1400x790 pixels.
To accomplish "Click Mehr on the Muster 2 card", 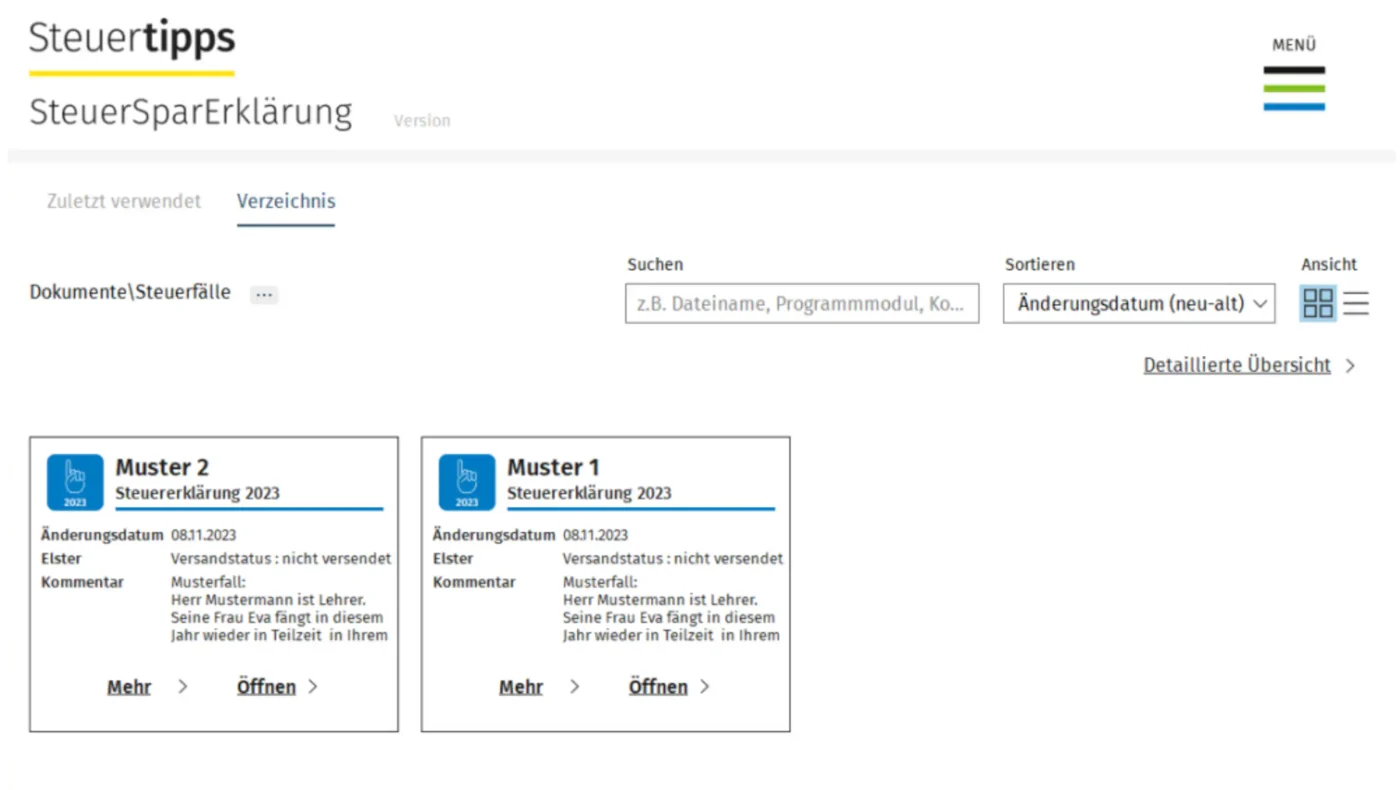I will coord(129,687).
